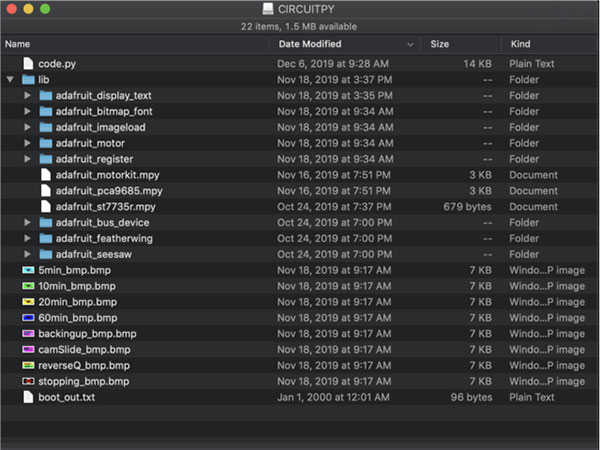Click the green zoom window button
This screenshot has height=450, width=600.
click(x=46, y=9)
